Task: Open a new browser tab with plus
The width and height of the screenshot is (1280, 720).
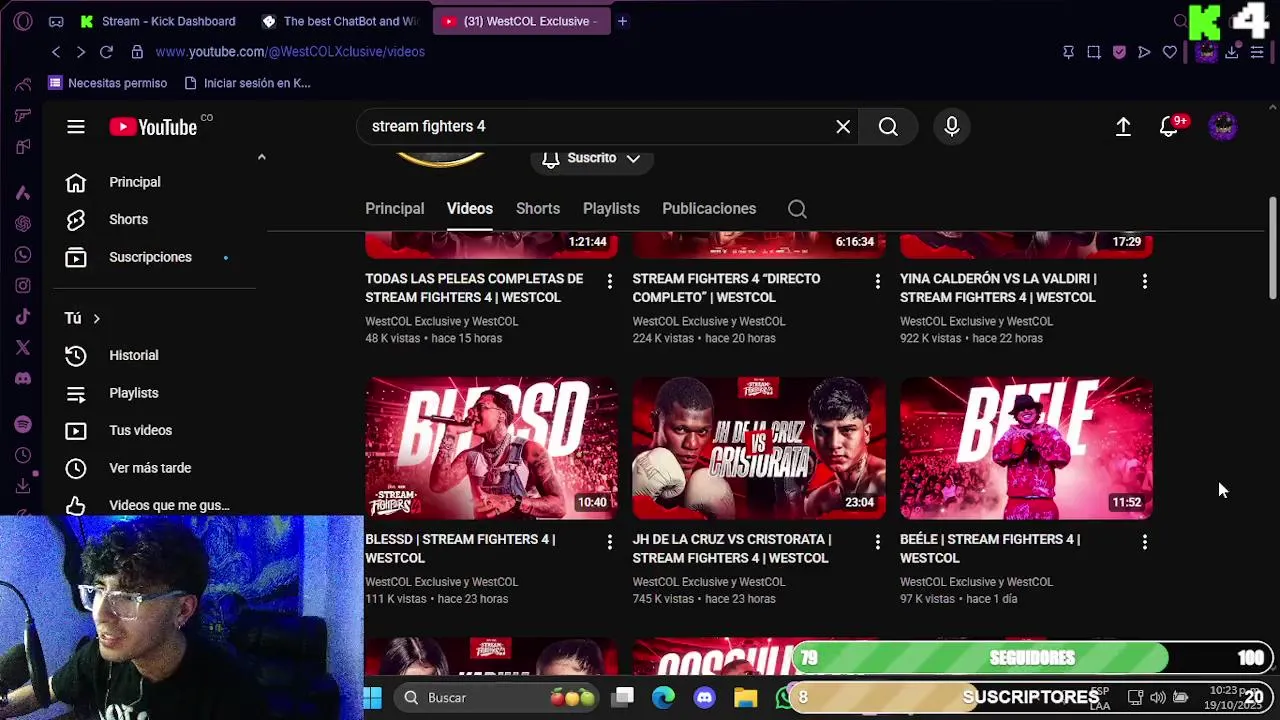Action: [x=622, y=21]
